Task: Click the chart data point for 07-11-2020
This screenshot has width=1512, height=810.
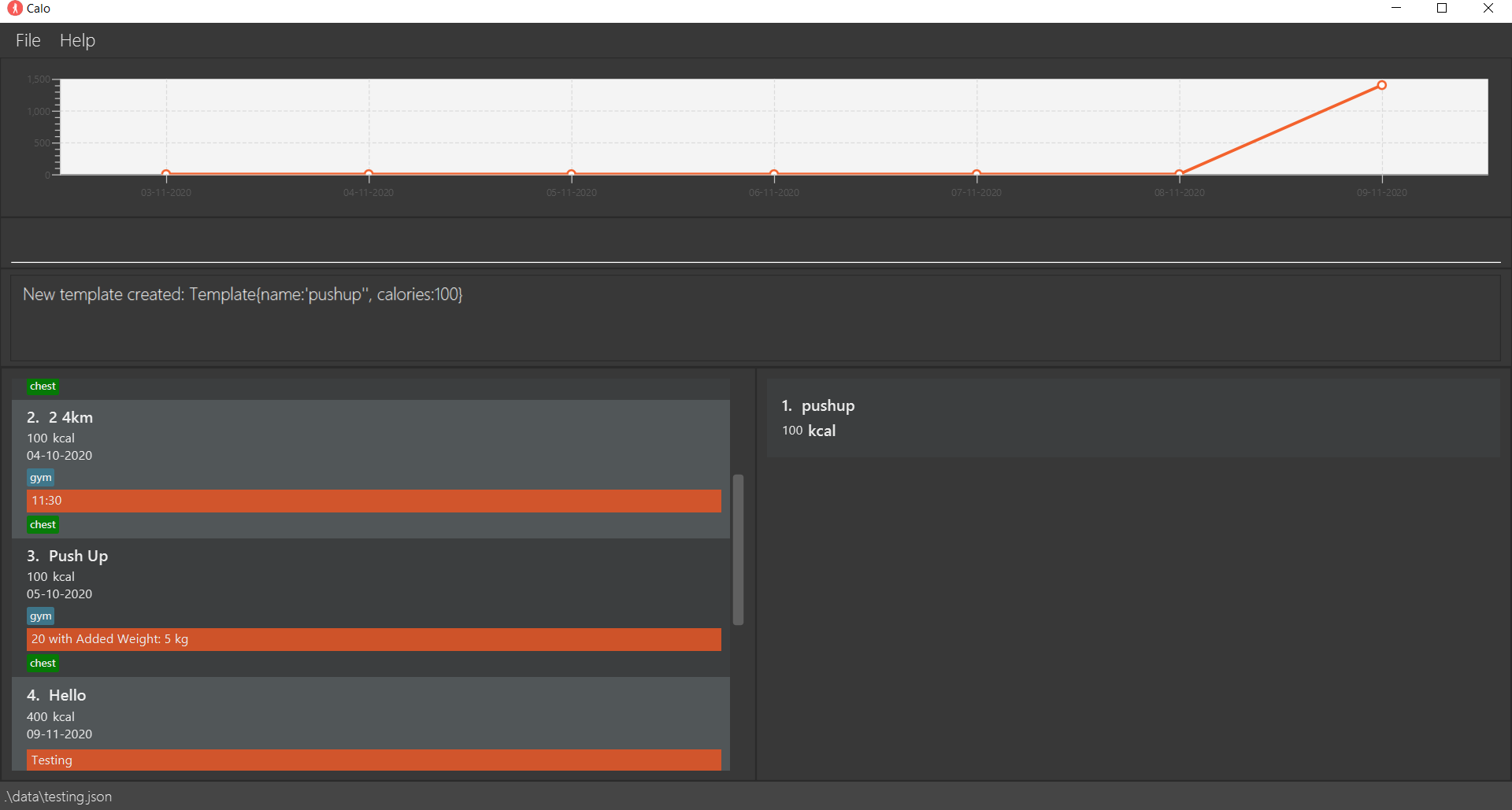Action: [976, 173]
